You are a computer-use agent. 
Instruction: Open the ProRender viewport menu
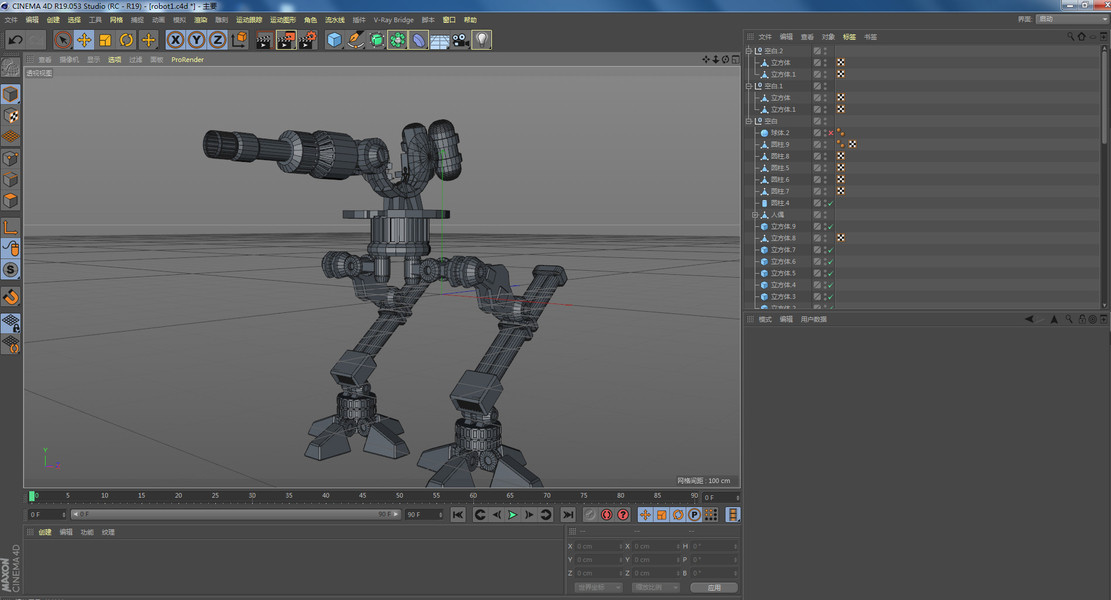(187, 60)
